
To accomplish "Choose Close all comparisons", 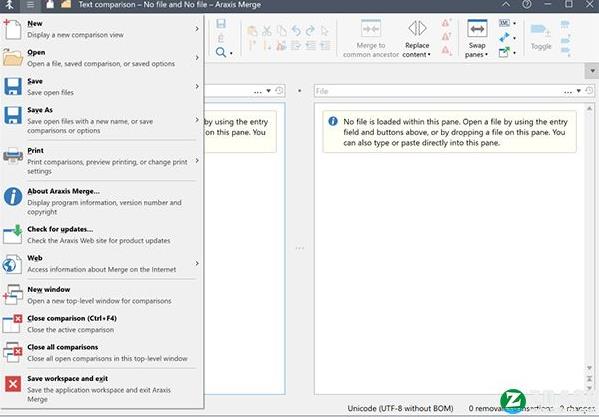I will coord(101,352).
